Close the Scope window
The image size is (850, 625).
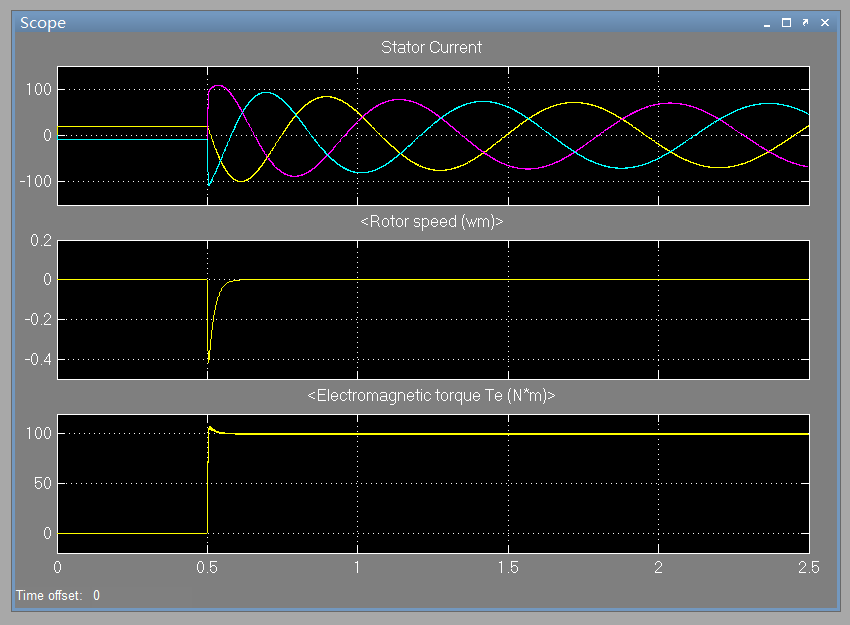point(825,22)
